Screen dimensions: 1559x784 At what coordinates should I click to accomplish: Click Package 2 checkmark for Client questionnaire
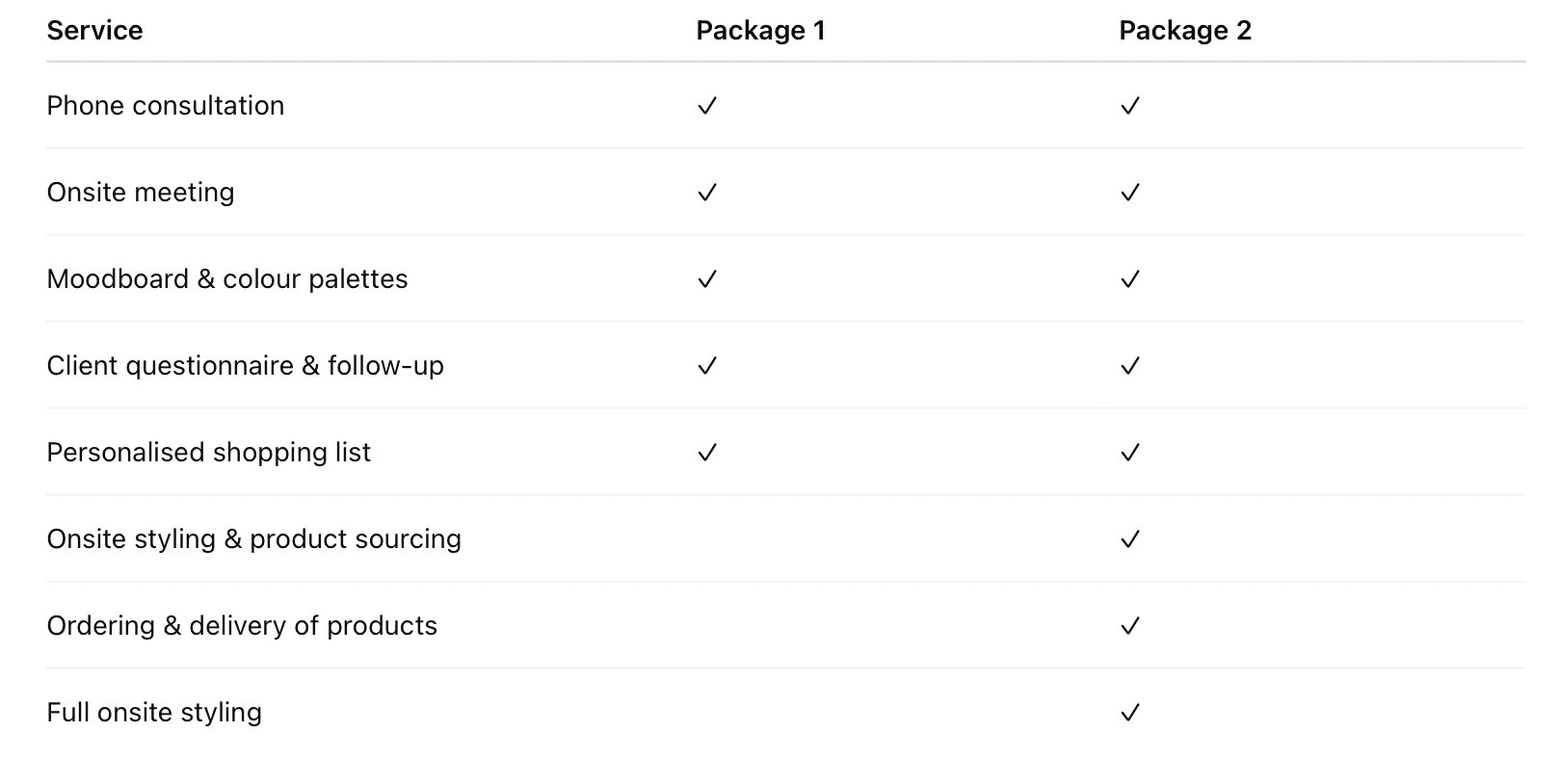coord(1130,366)
